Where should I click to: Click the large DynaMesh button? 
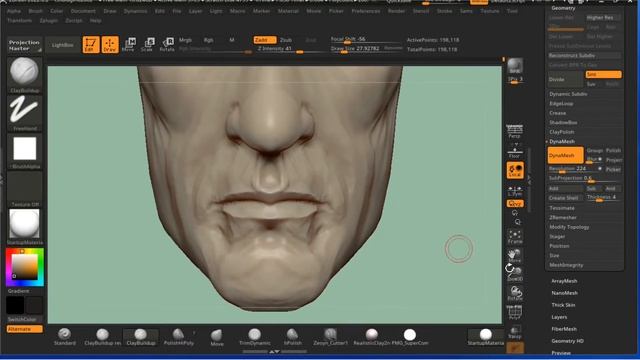[565, 155]
